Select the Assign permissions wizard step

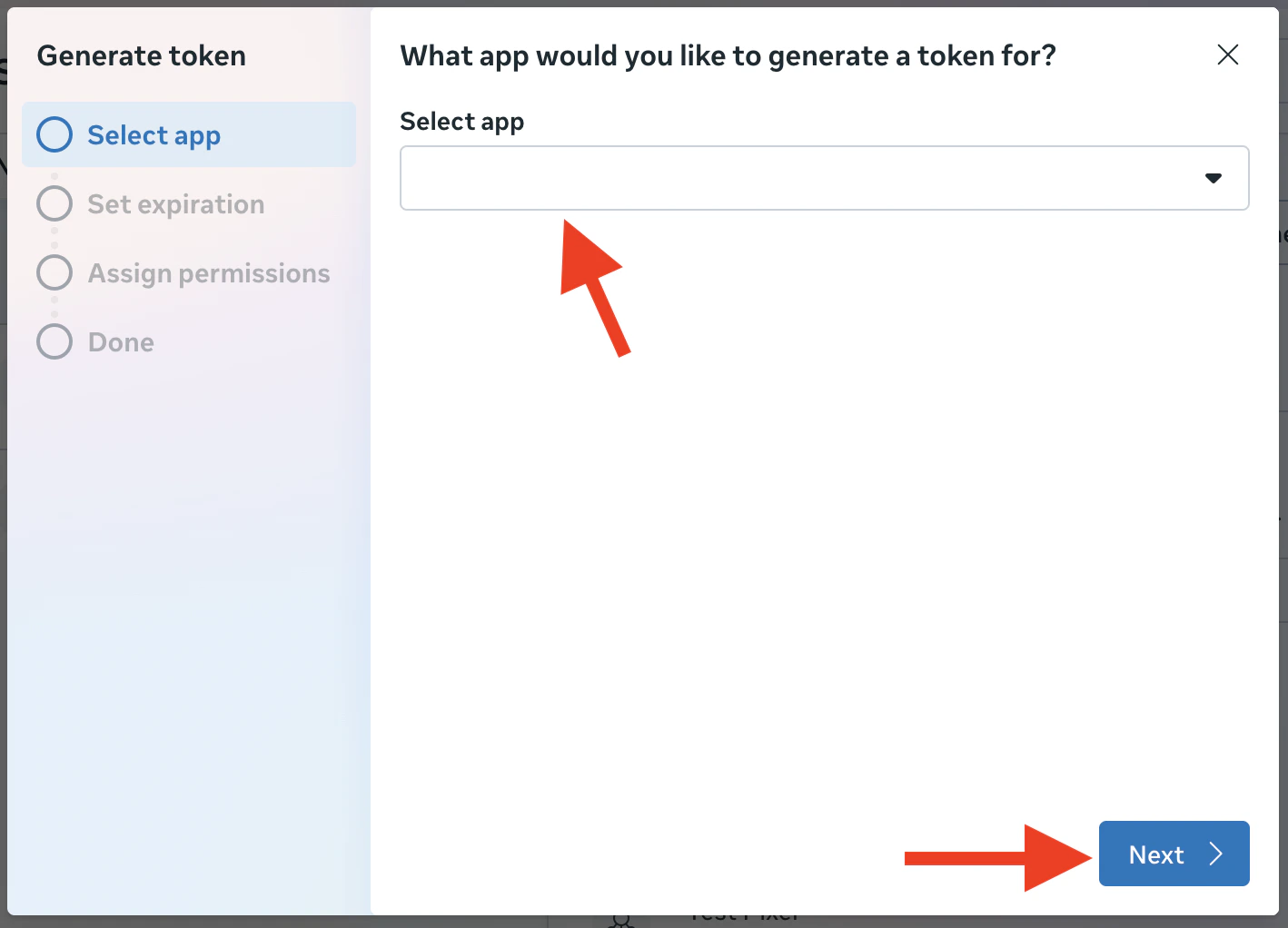coord(209,272)
